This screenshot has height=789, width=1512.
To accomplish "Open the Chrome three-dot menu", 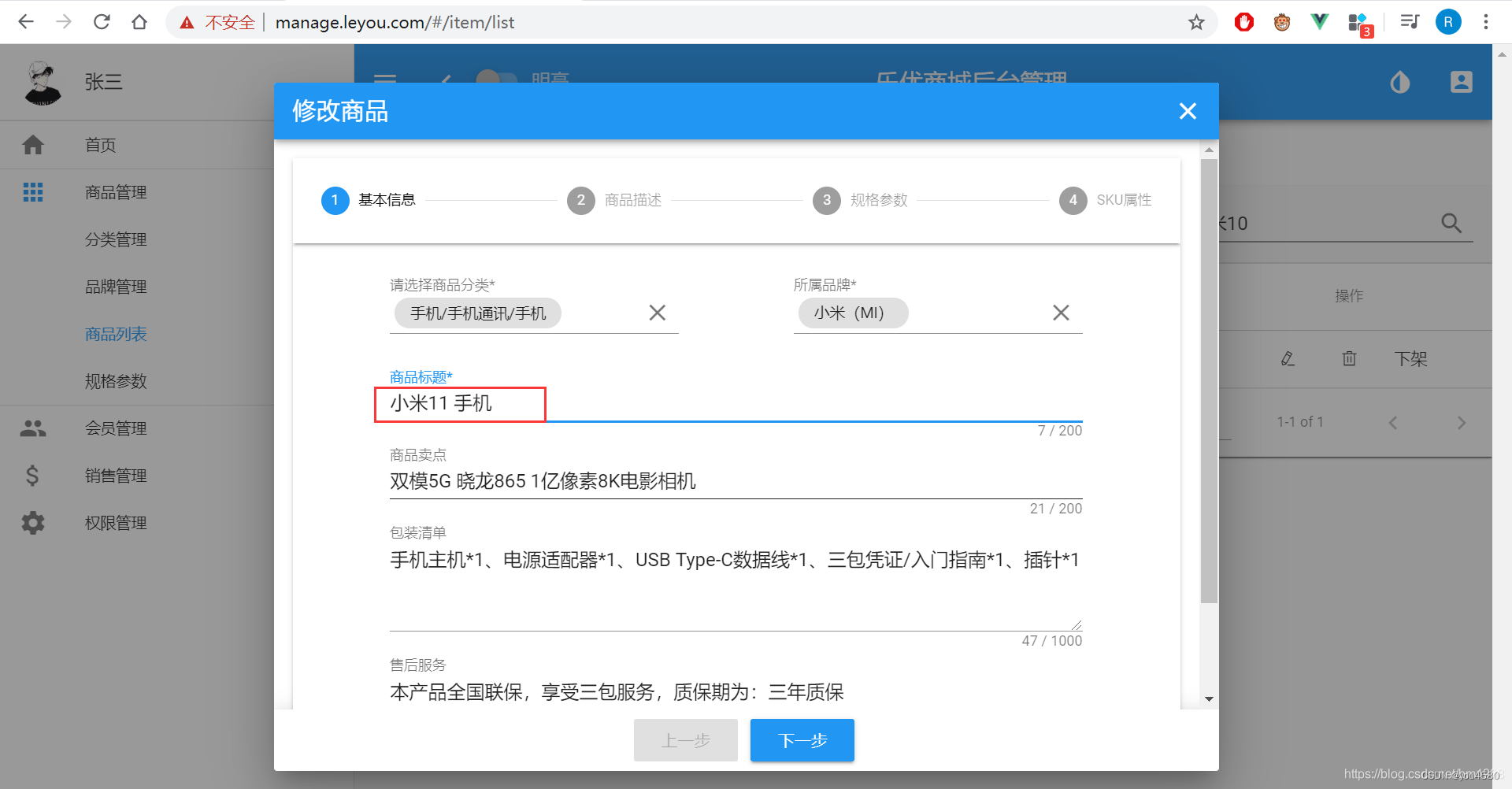I will coord(1486,22).
